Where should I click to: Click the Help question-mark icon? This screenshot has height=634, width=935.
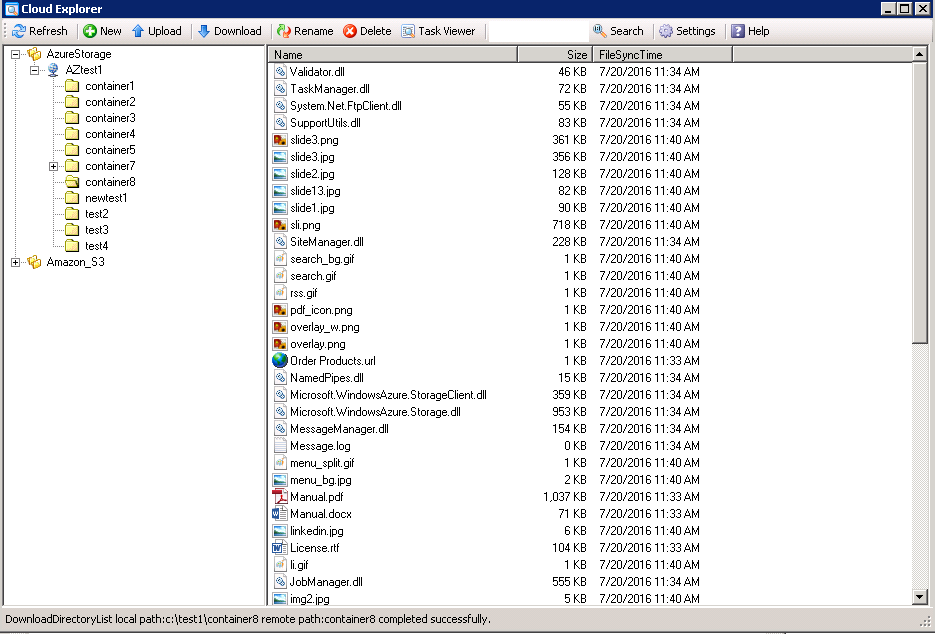click(x=738, y=31)
